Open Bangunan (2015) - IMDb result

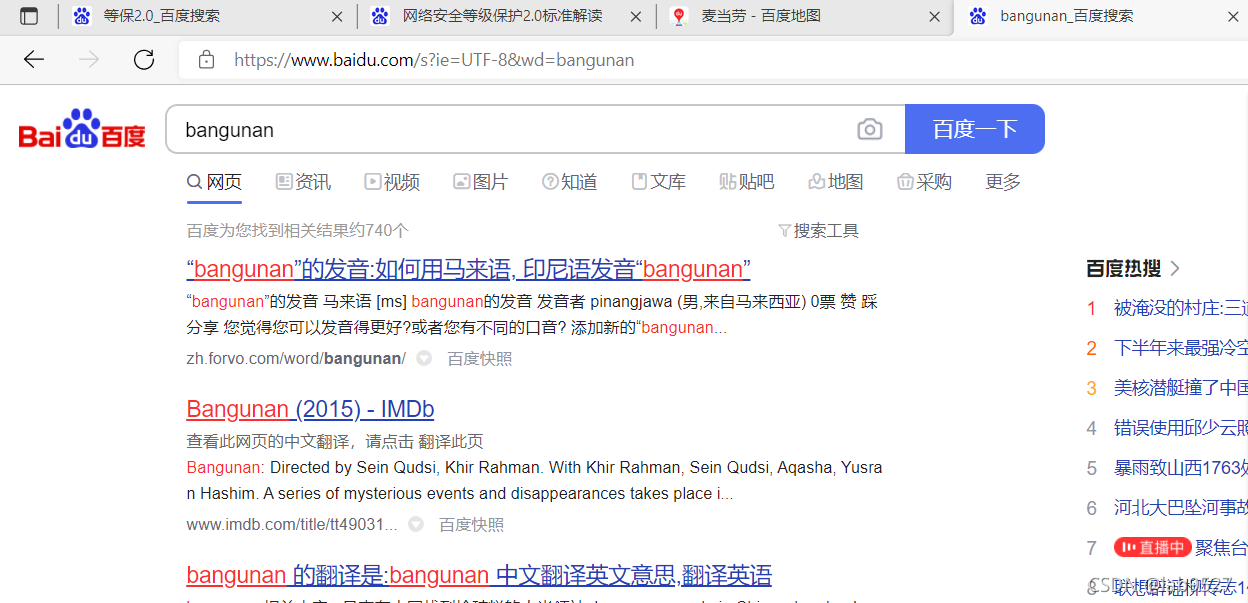click(x=310, y=409)
